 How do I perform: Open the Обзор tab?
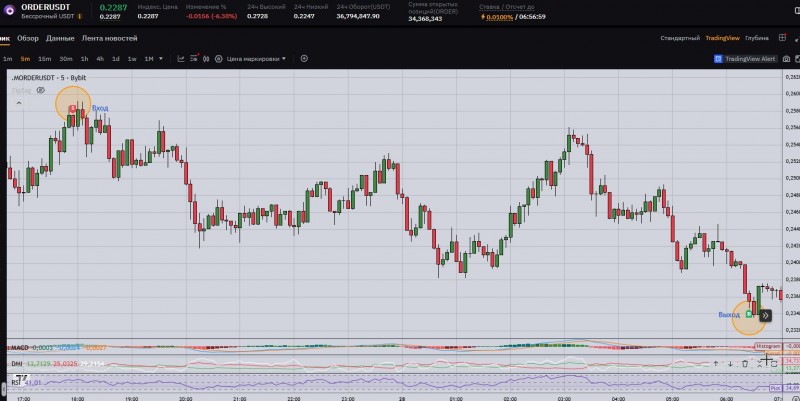click(x=28, y=38)
